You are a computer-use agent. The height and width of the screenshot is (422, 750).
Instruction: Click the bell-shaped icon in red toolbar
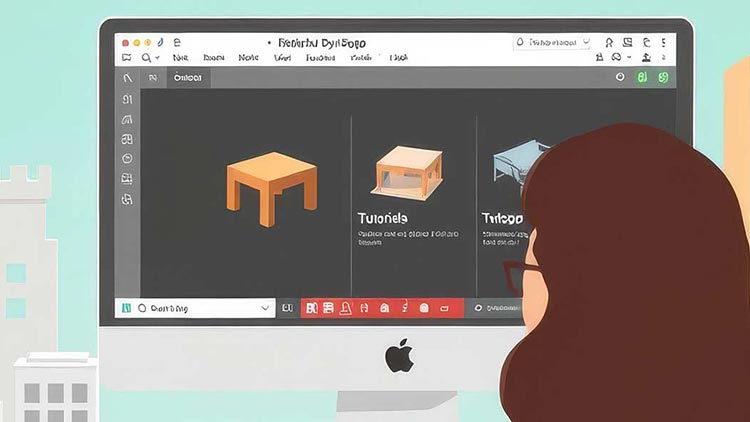click(x=345, y=308)
